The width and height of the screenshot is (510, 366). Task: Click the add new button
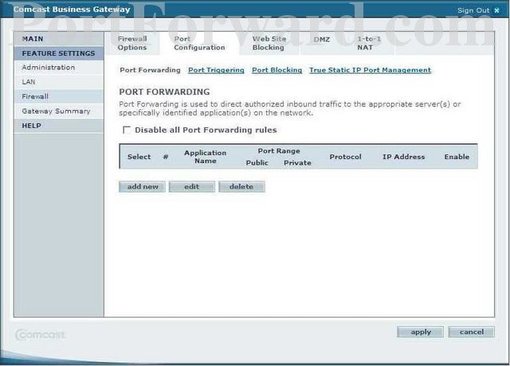142,187
